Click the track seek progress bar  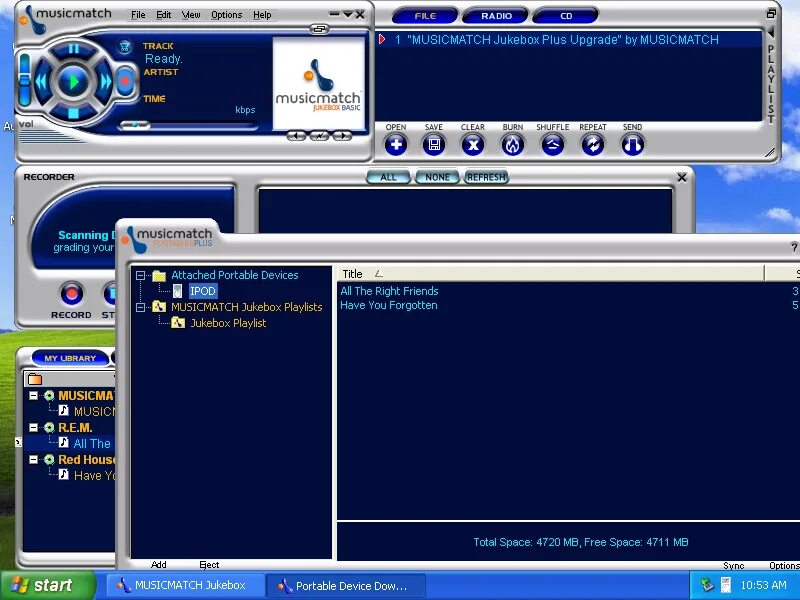click(188, 125)
